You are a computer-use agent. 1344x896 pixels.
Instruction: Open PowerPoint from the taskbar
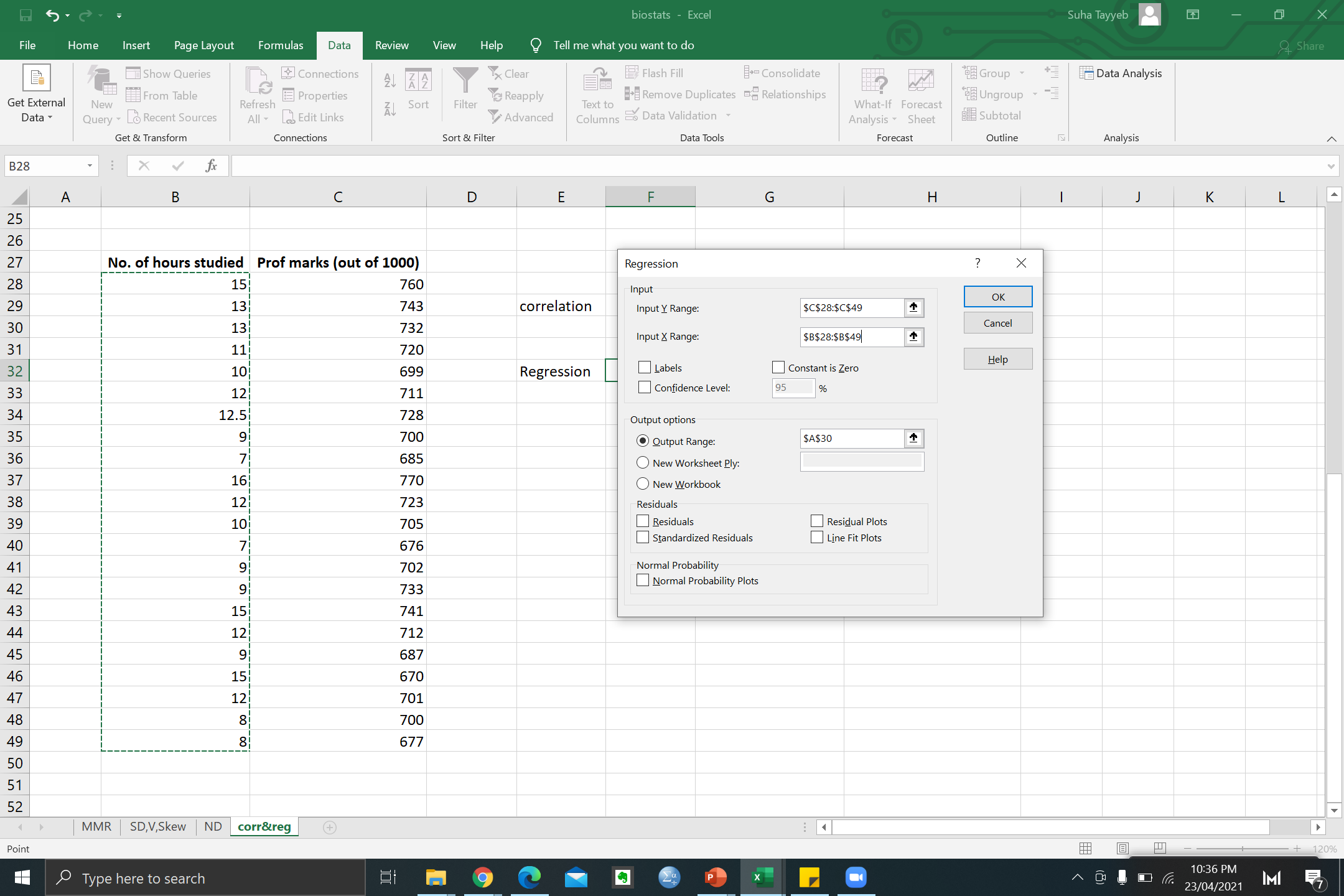coord(716,877)
